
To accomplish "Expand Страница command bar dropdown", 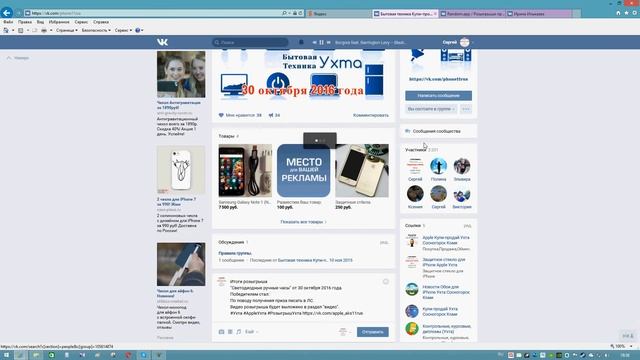I will (67, 30).
